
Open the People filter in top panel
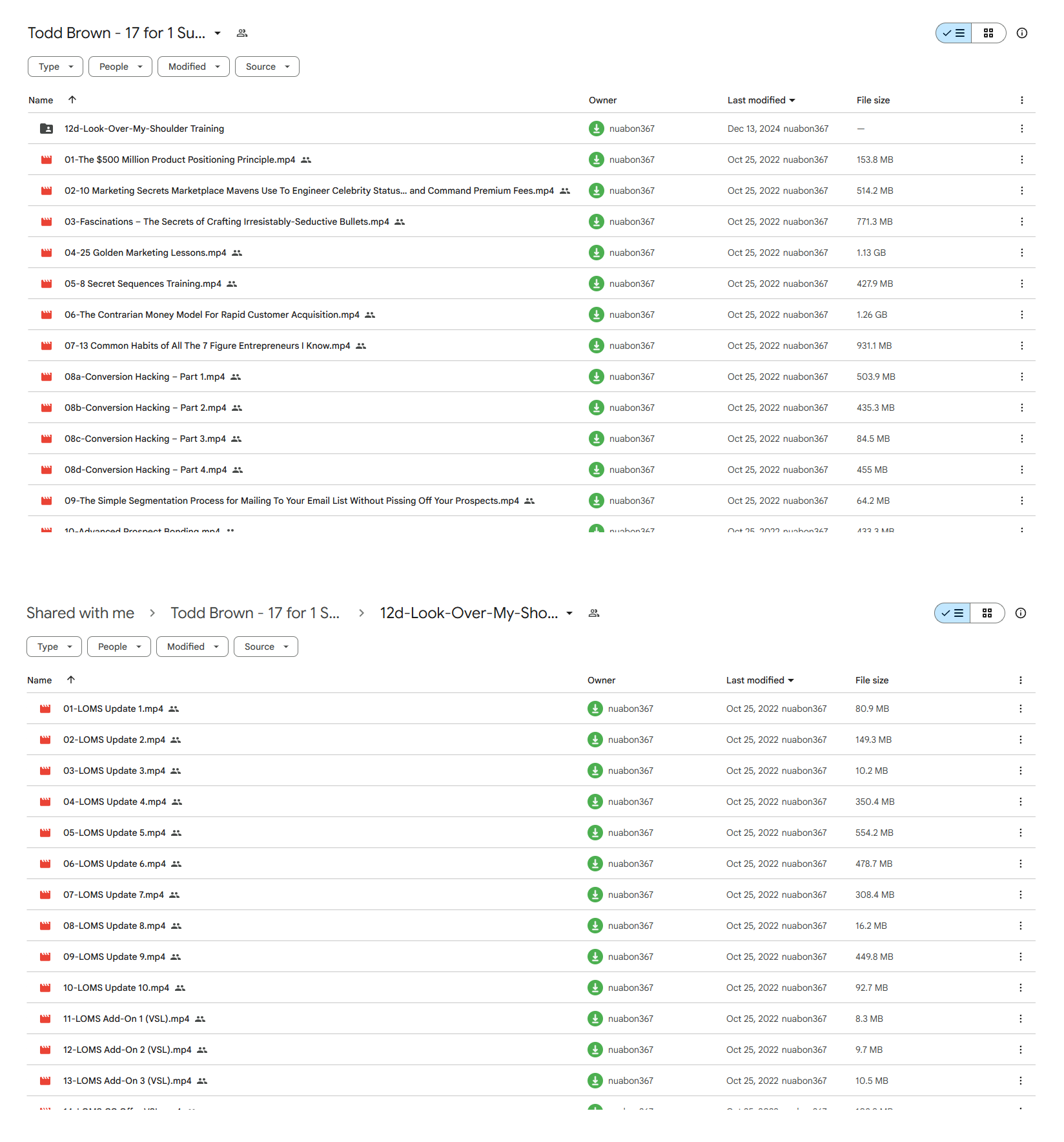click(121, 67)
